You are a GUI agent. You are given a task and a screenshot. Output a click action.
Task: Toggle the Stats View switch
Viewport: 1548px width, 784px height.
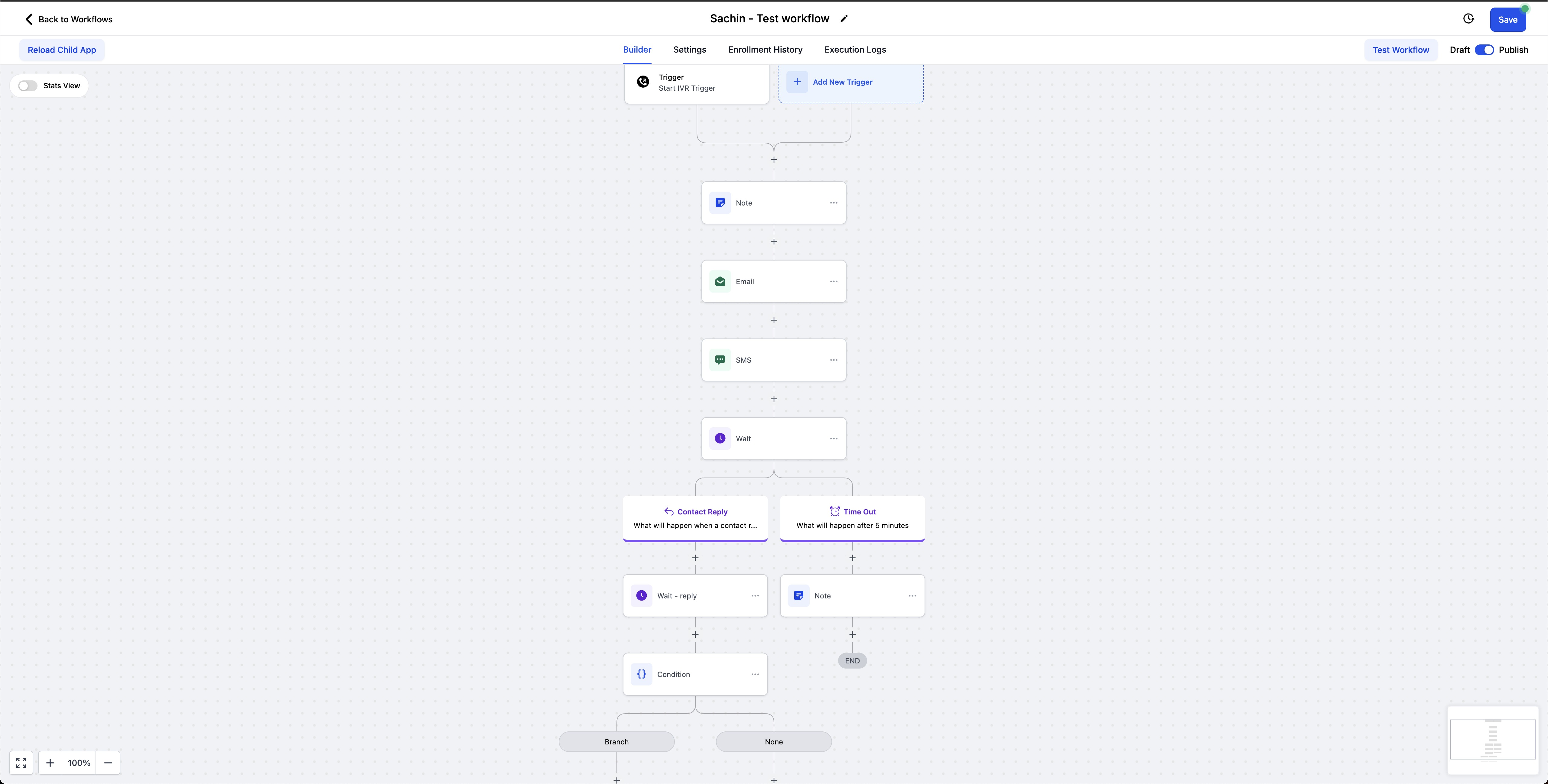pyautogui.click(x=28, y=86)
